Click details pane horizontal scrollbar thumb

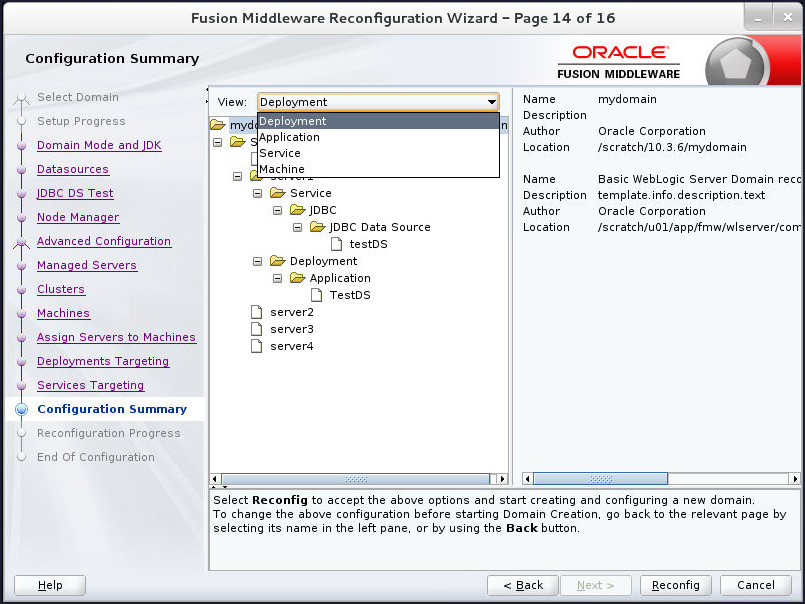tap(600, 479)
